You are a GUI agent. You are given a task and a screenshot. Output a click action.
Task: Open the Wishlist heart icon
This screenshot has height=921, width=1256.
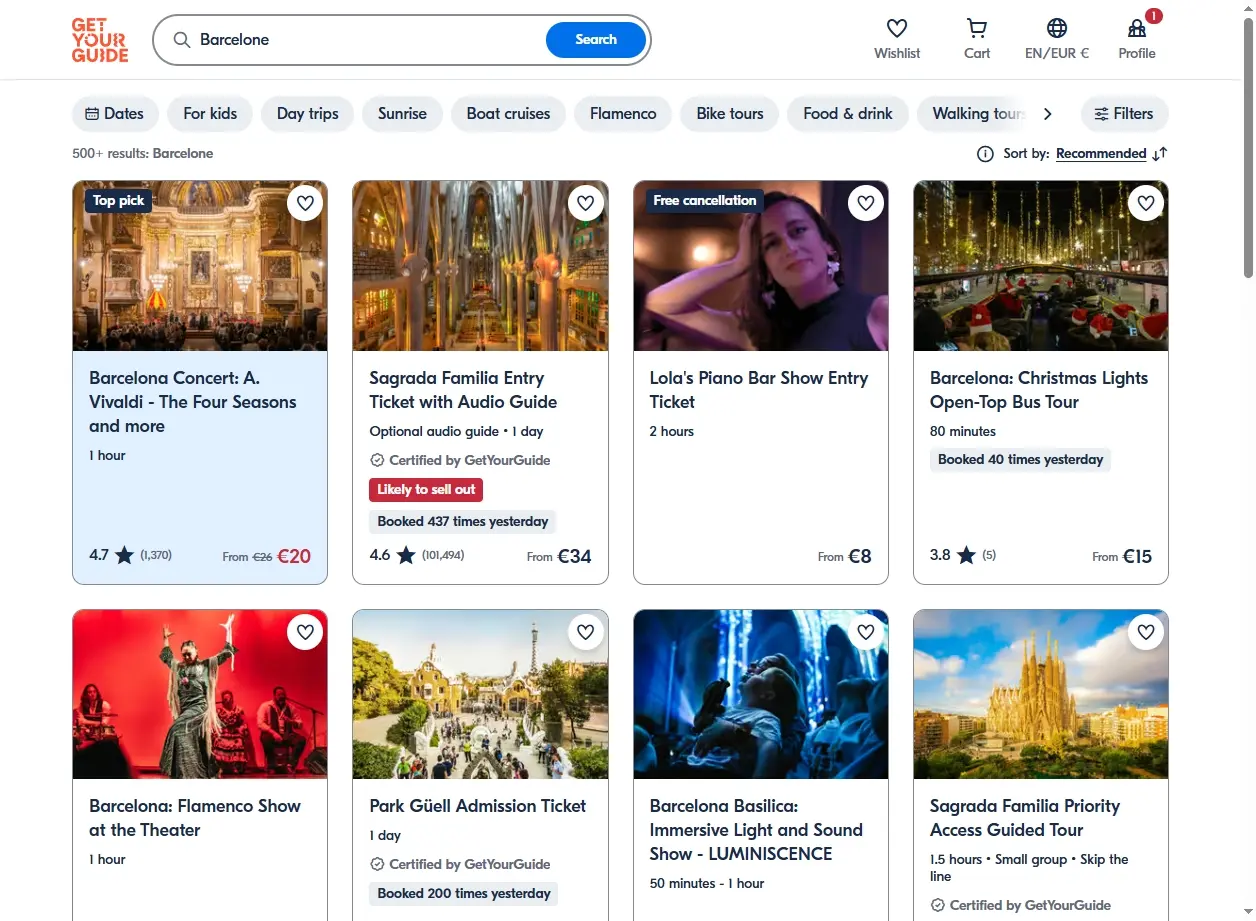click(x=897, y=28)
